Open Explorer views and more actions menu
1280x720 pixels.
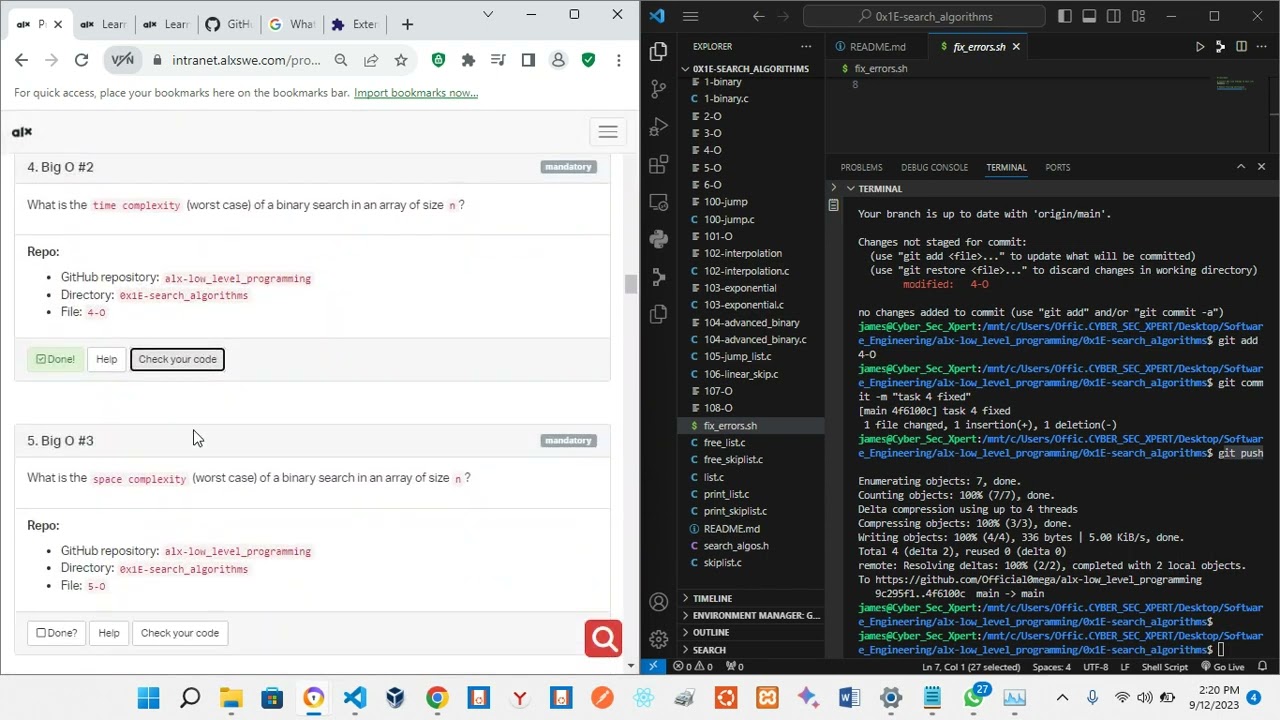point(806,47)
